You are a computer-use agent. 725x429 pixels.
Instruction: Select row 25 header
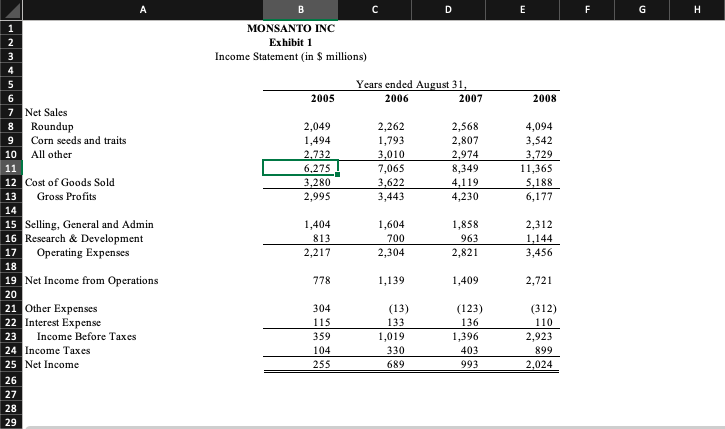point(11,364)
